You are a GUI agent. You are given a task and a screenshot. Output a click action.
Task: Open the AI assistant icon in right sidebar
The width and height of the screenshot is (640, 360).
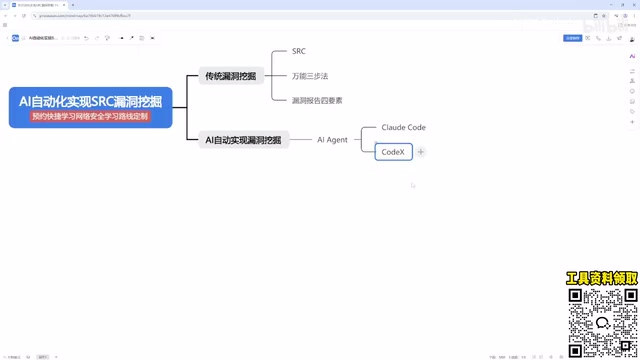point(632,56)
